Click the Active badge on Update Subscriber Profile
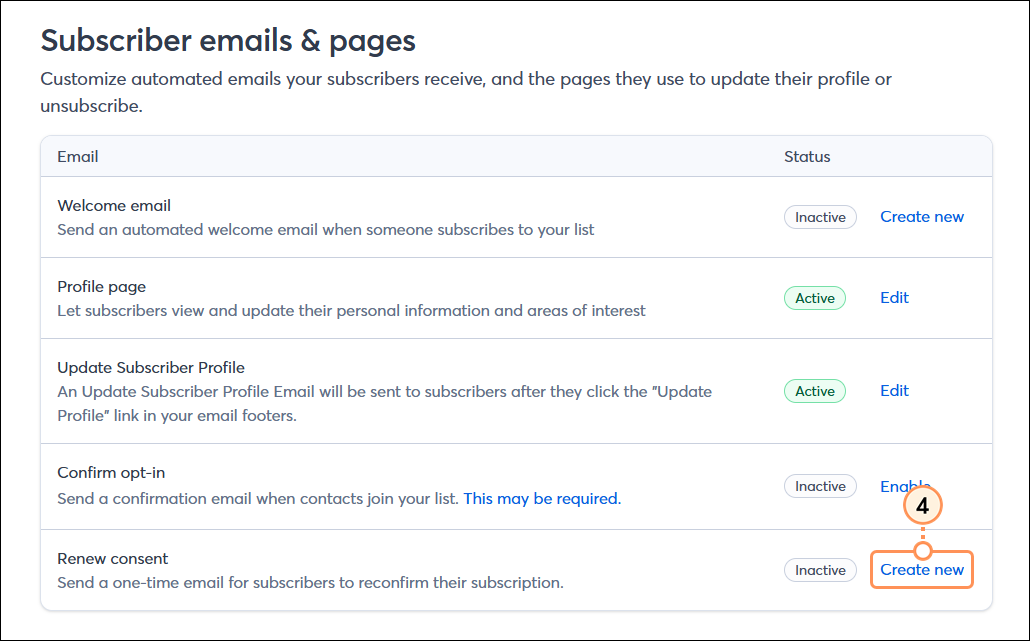 tap(814, 390)
